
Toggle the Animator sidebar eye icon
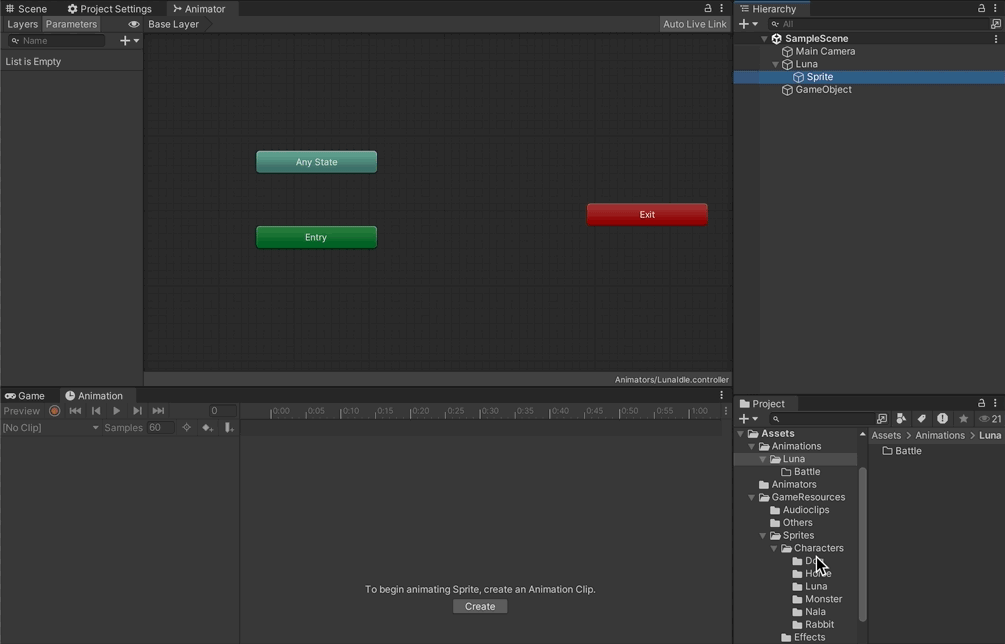pyautogui.click(x=133, y=24)
